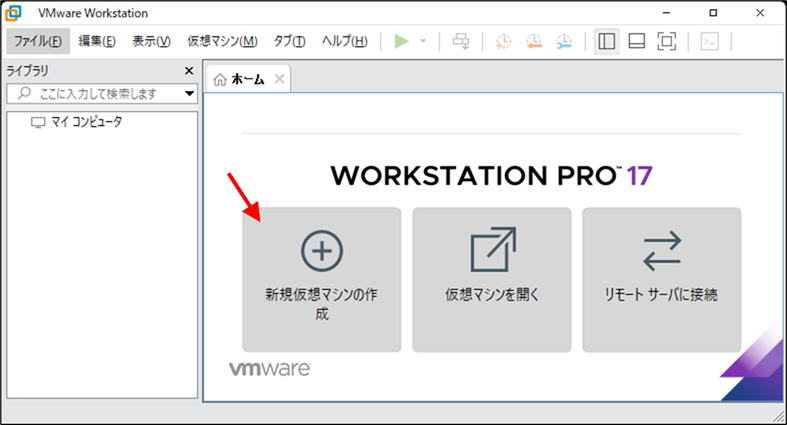Minimize the VMware Workstation window
This screenshot has width=787, height=425.
pyautogui.click(x=666, y=13)
